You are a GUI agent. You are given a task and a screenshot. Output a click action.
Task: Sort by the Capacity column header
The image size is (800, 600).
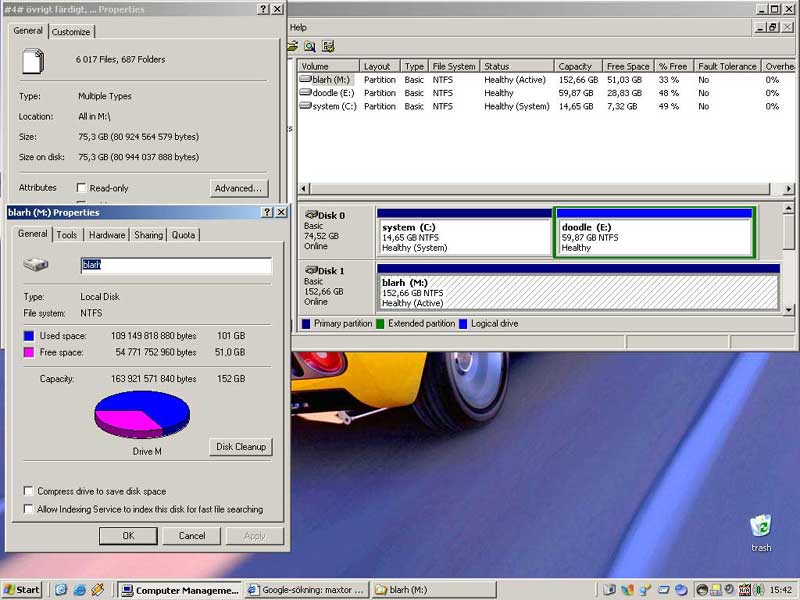click(x=579, y=66)
